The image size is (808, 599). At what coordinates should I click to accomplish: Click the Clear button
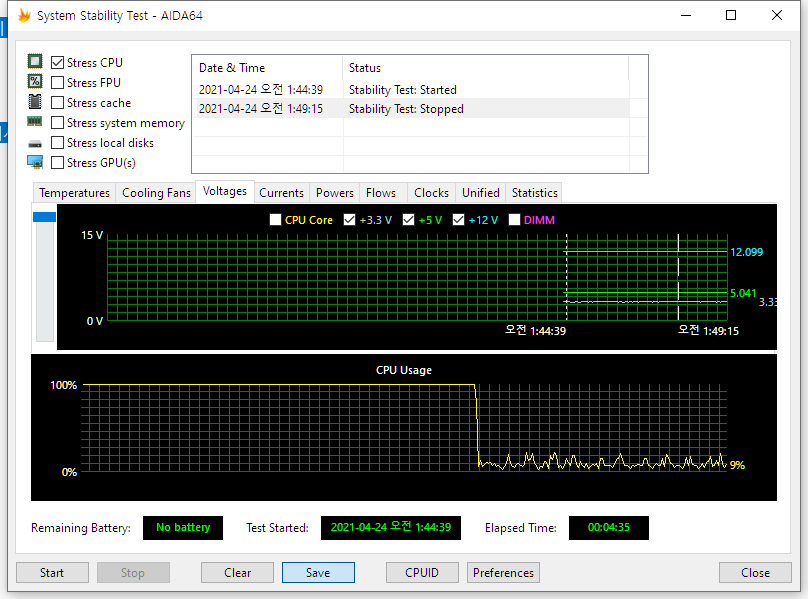[237, 573]
